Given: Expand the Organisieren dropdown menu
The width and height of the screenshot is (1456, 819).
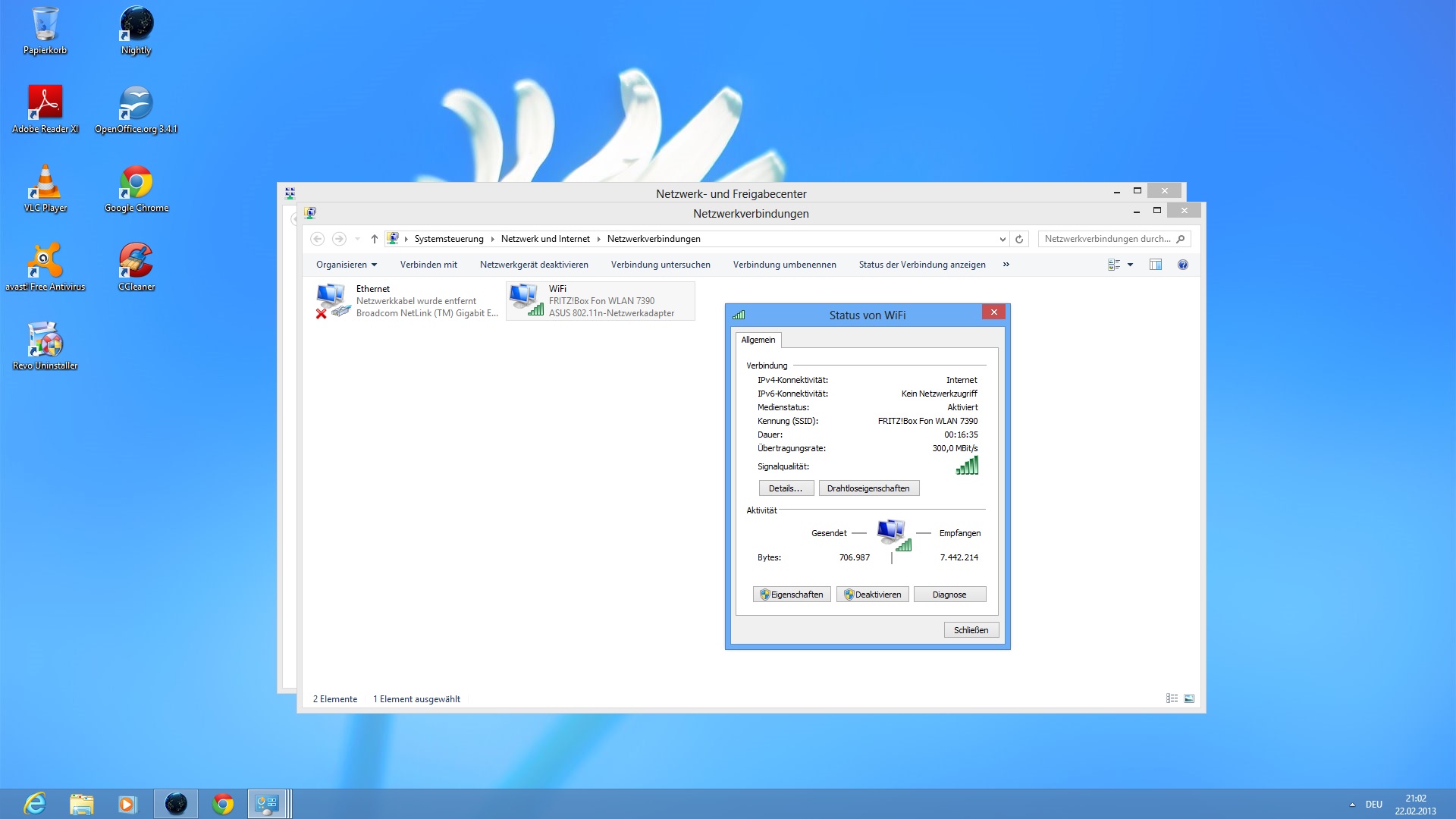Looking at the screenshot, I should coord(347,265).
